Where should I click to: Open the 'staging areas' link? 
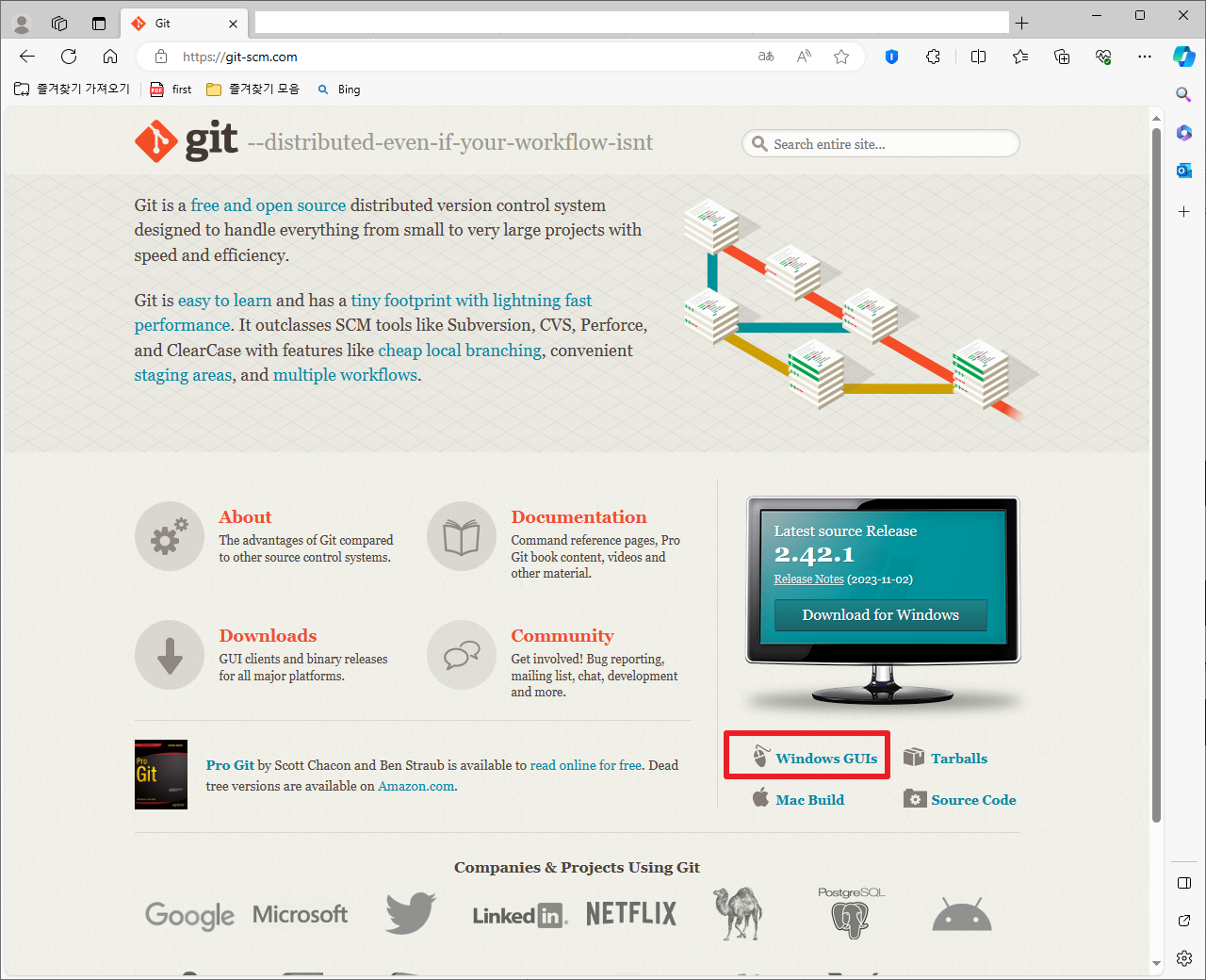tap(183, 375)
